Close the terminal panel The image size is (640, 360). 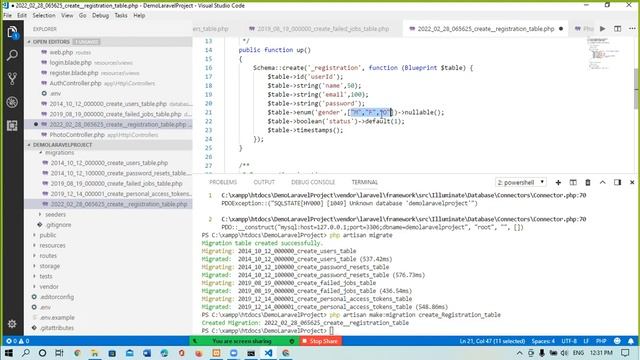coord(632,182)
